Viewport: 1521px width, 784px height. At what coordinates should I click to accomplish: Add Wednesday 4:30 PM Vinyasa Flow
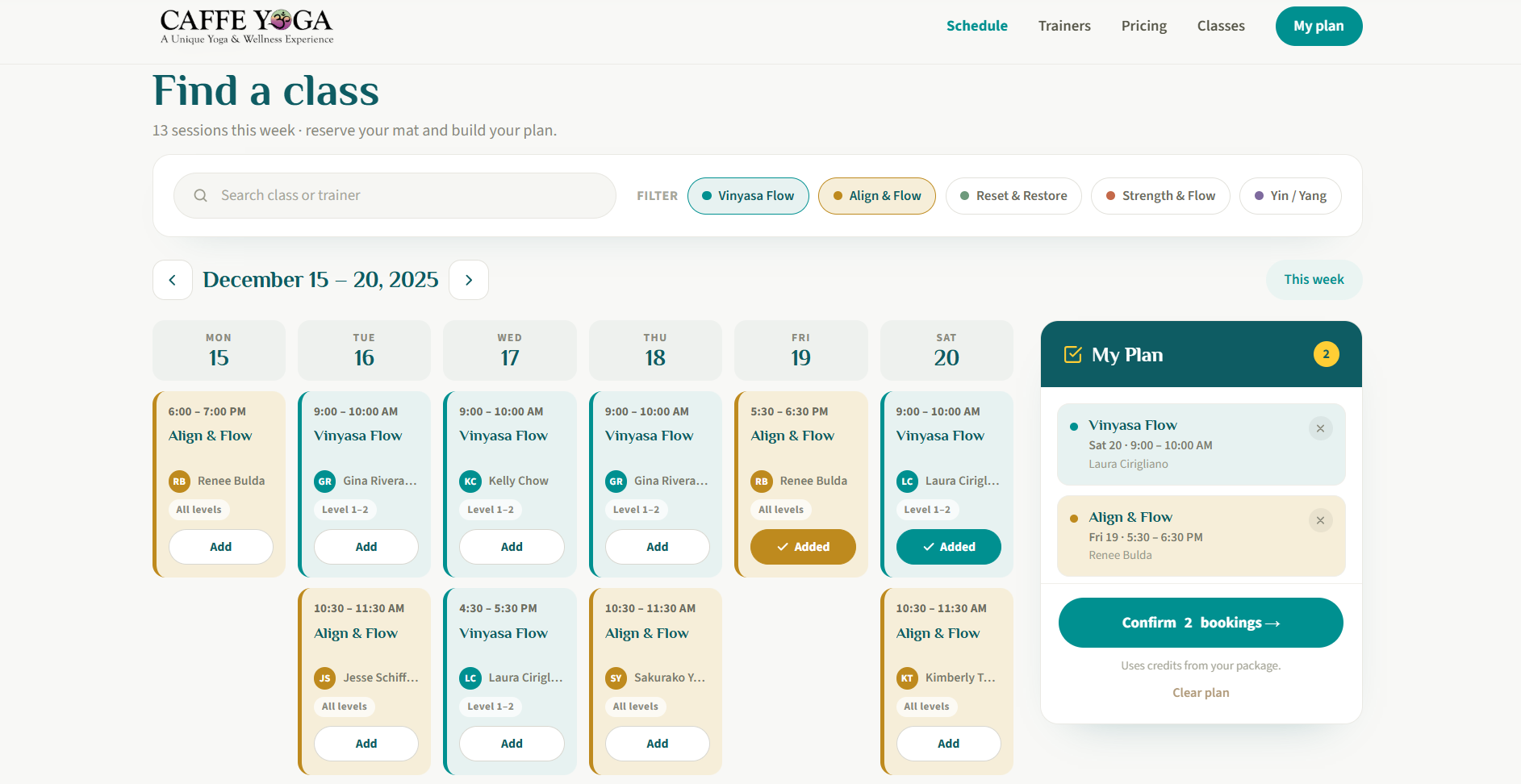tap(512, 744)
